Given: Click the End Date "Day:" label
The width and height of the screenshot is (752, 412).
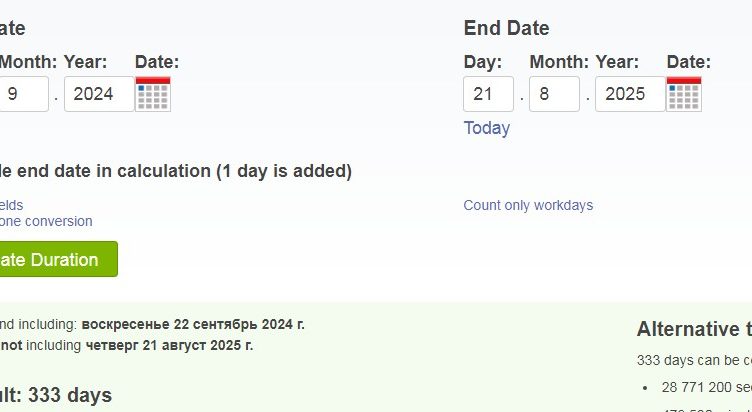Looking at the screenshot, I should click(x=482, y=62).
